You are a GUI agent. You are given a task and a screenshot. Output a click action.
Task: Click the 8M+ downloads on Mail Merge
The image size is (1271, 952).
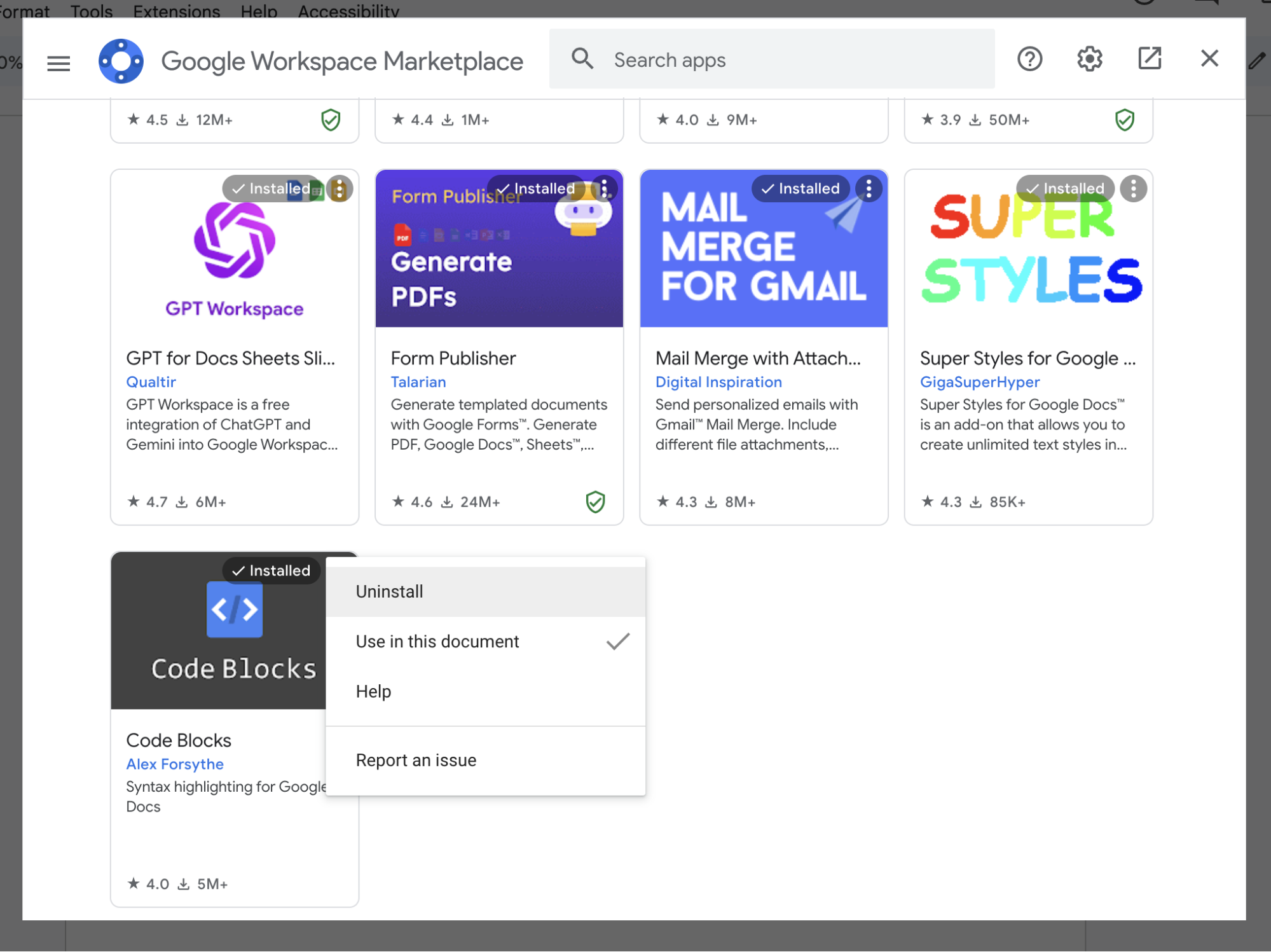pyautogui.click(x=740, y=502)
